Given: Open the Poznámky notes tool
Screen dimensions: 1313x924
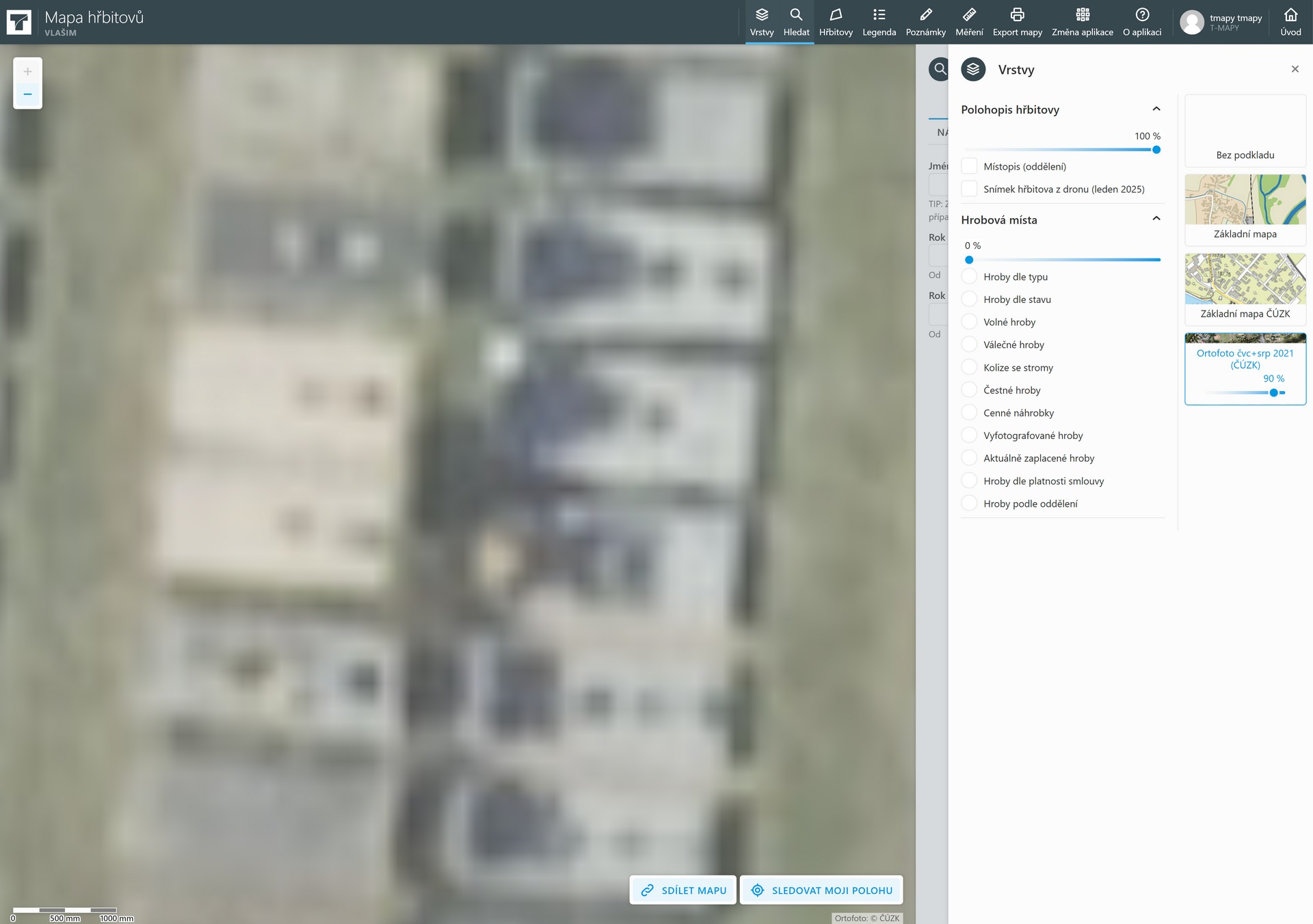Looking at the screenshot, I should coord(925,22).
